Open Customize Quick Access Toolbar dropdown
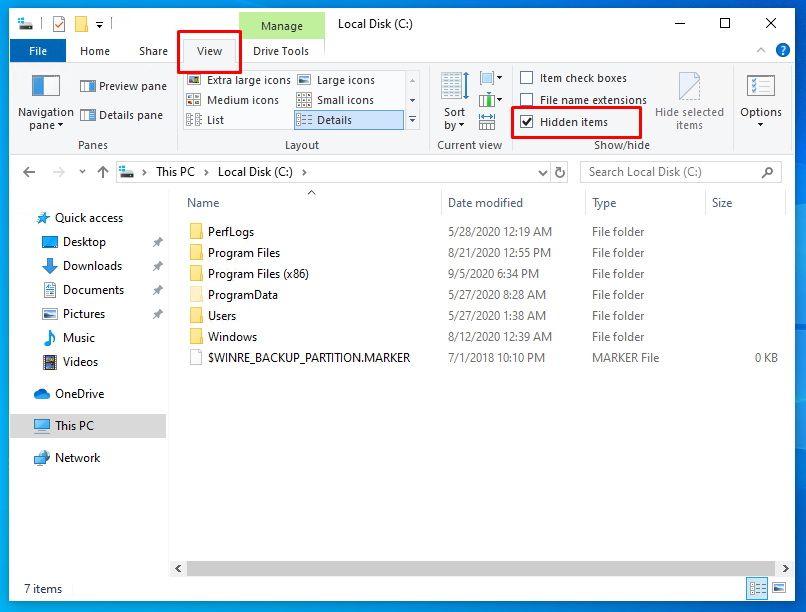 (x=100, y=25)
